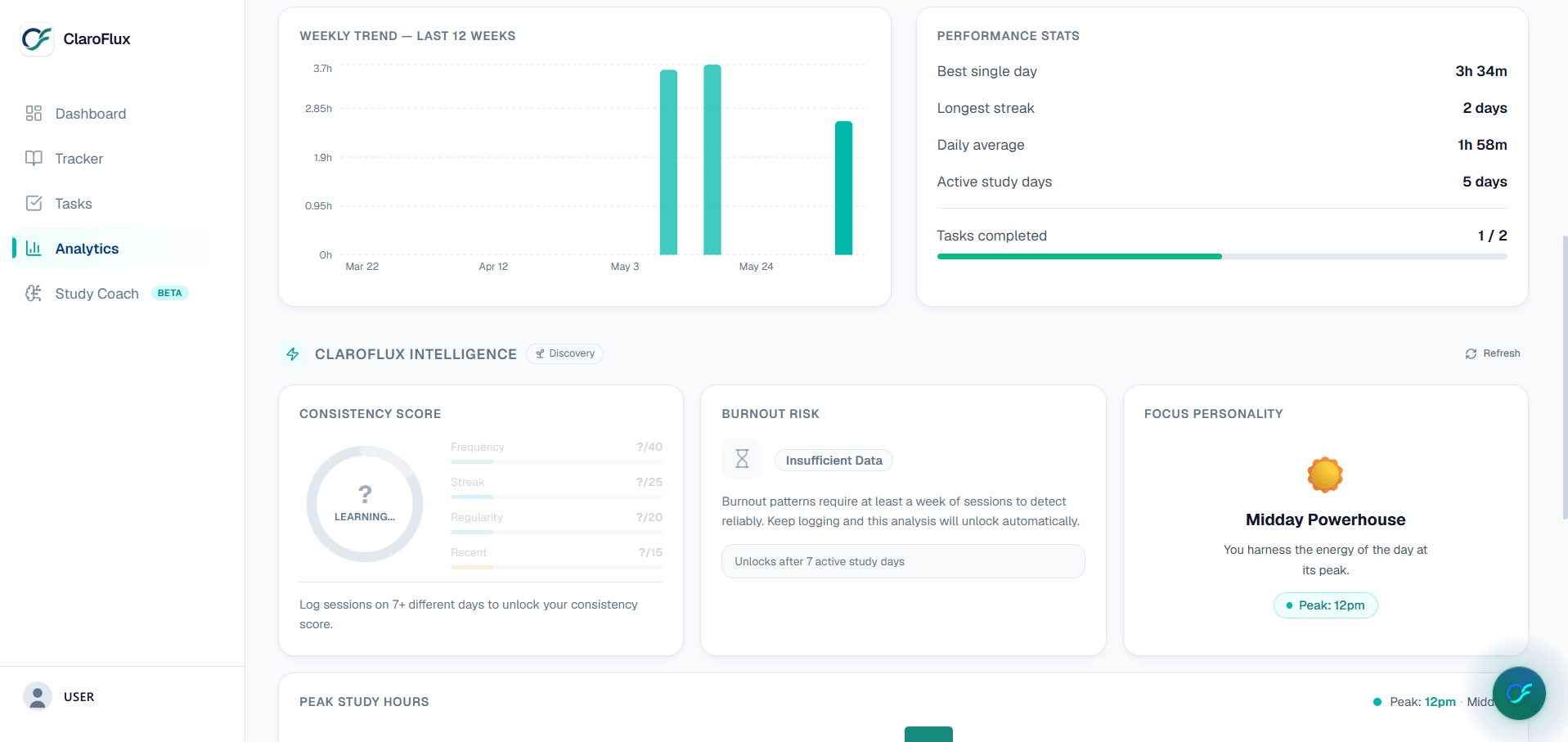Click the page vertical scrollbar
The height and width of the screenshot is (742, 1568).
1564,376
